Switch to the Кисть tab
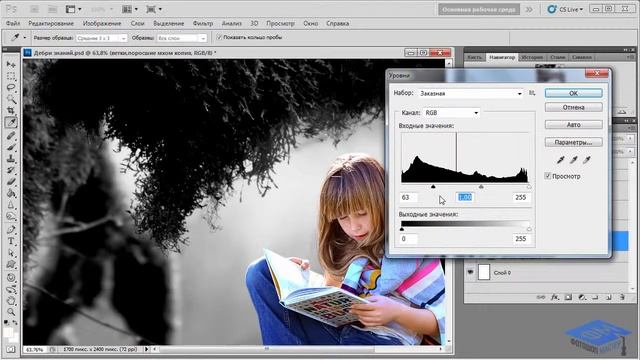 coord(474,57)
